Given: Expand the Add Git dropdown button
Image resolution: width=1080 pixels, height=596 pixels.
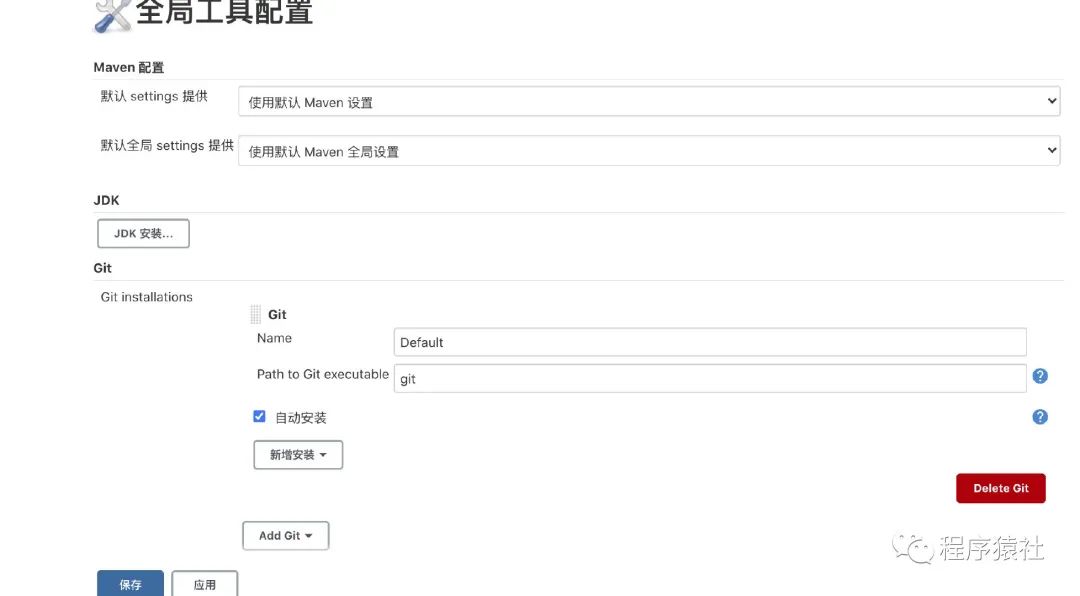Looking at the screenshot, I should click(x=286, y=535).
